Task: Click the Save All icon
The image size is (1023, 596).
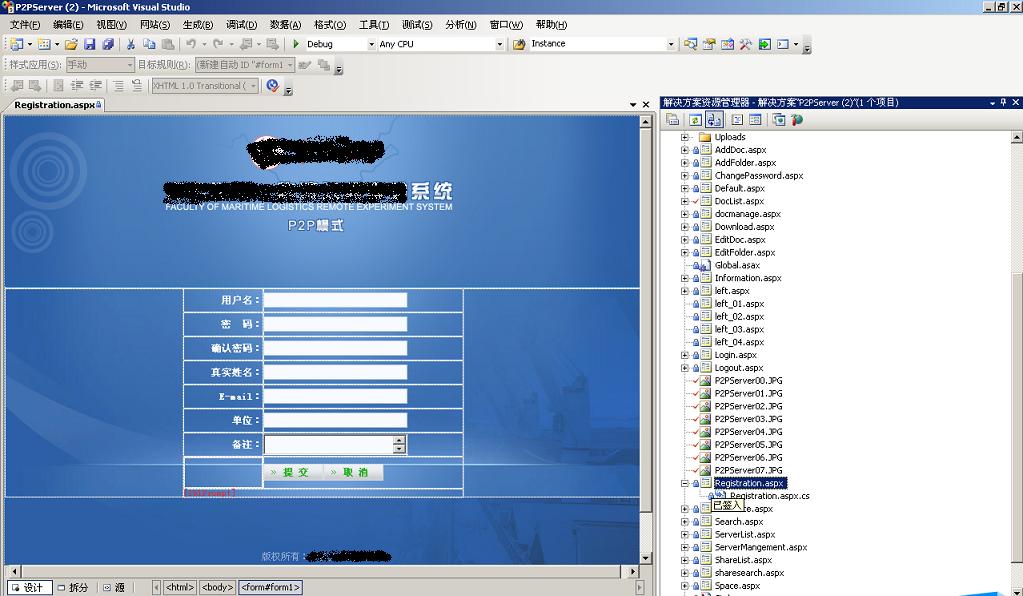Action: [x=108, y=44]
